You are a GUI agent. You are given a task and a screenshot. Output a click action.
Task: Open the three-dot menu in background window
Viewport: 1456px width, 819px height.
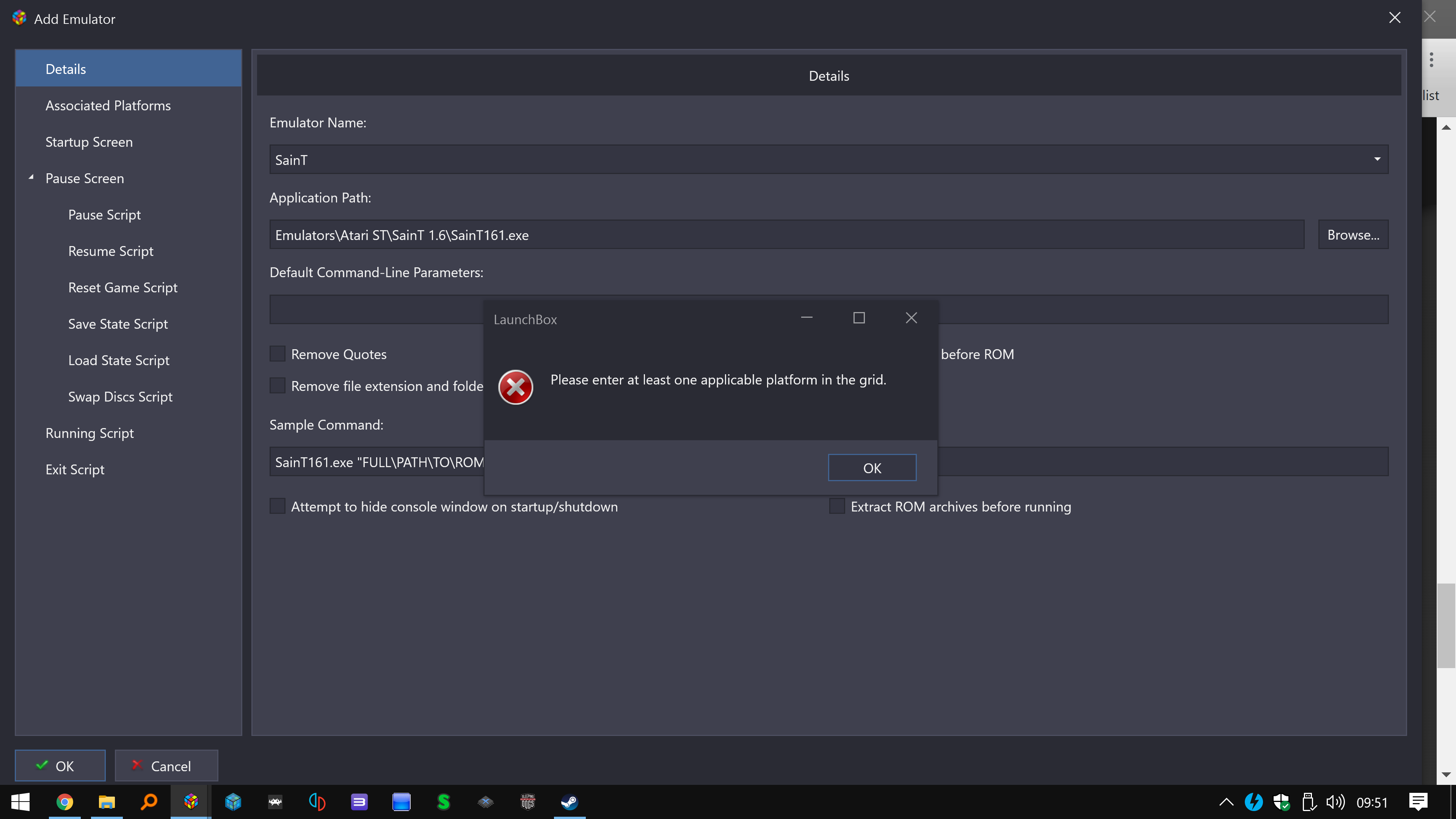click(x=1432, y=60)
